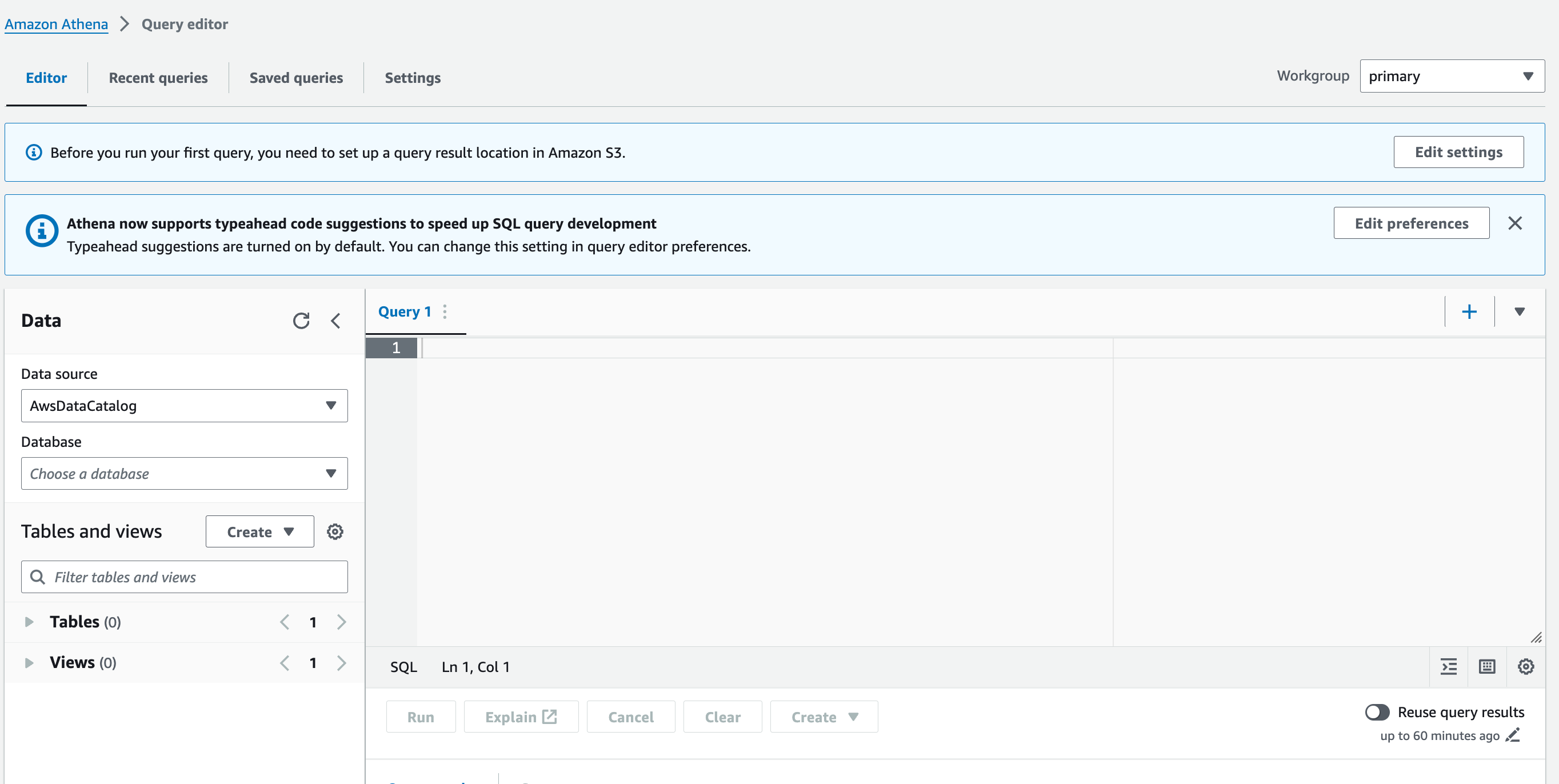The image size is (1559, 784).
Task: Format the query using the indent icon
Action: coord(1449,666)
